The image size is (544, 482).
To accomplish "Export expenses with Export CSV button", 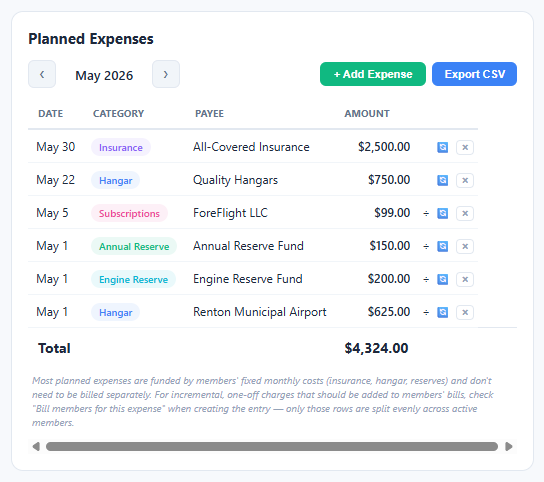I will pos(474,74).
